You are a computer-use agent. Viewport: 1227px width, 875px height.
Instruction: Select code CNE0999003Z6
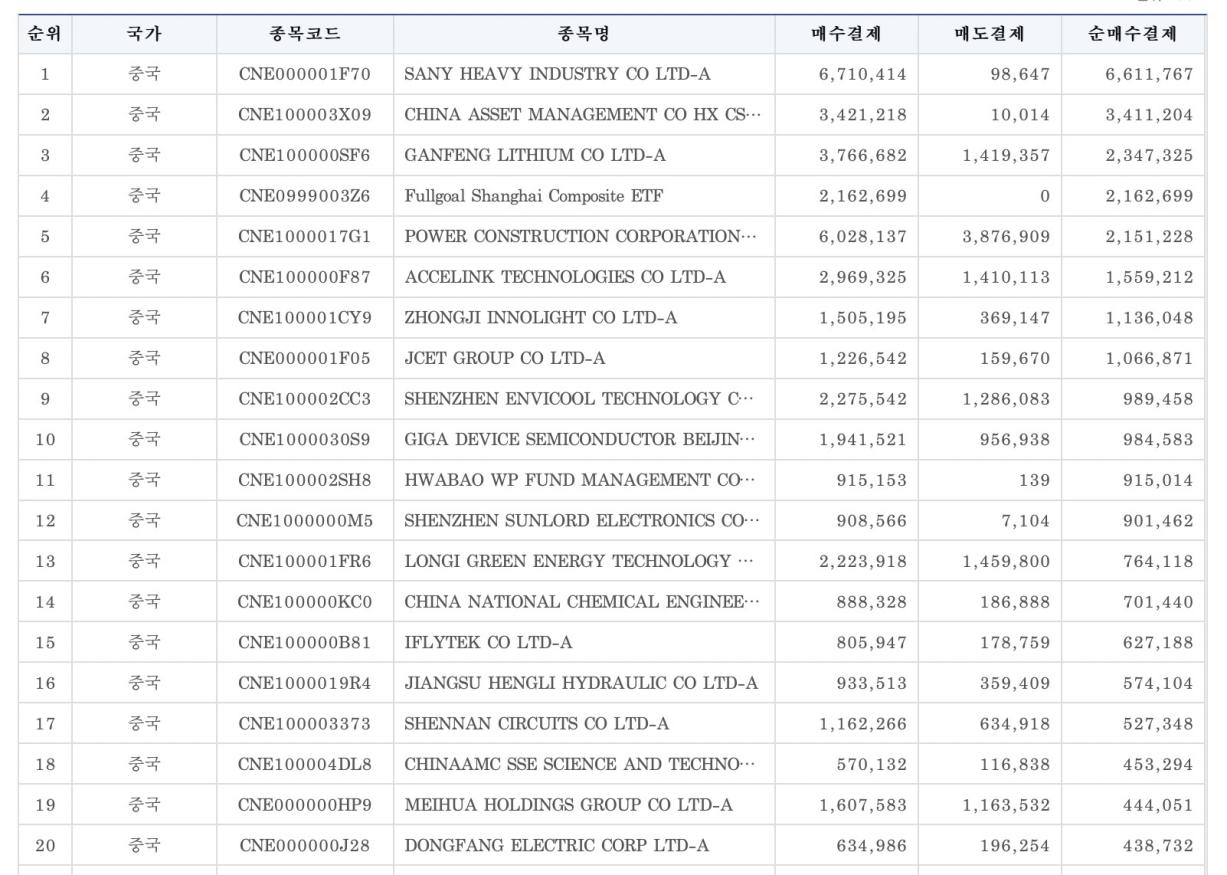tap(305, 195)
